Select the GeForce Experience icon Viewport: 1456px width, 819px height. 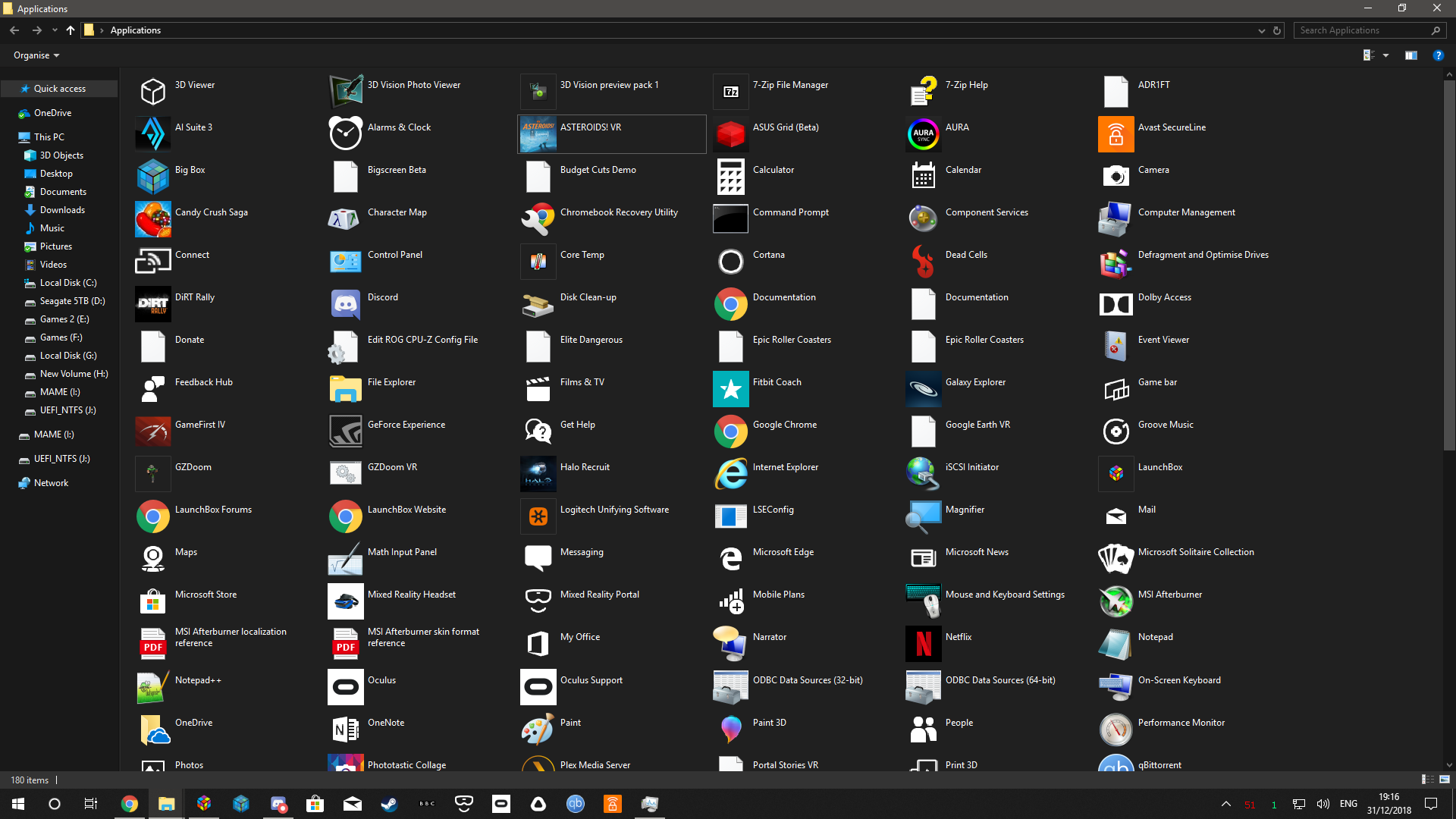pyautogui.click(x=346, y=431)
